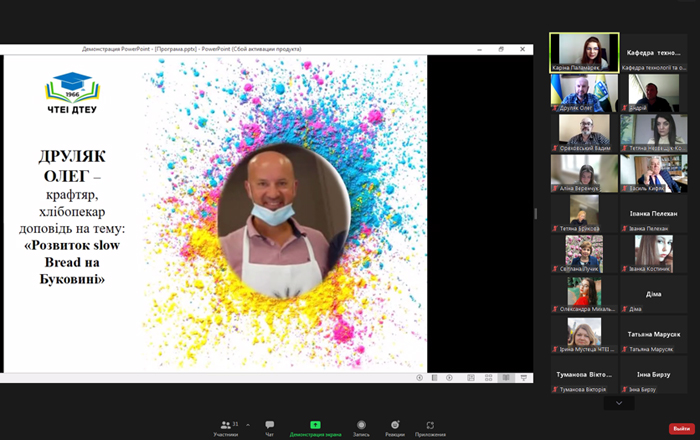
Task: Restore down the PowerPoint window
Action: (x=501, y=49)
